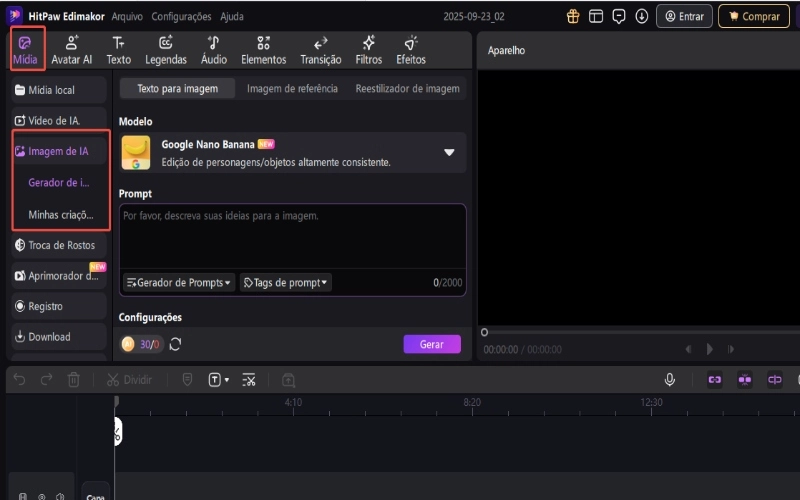
Task: Open the Mídia tab
Action: click(x=25, y=49)
